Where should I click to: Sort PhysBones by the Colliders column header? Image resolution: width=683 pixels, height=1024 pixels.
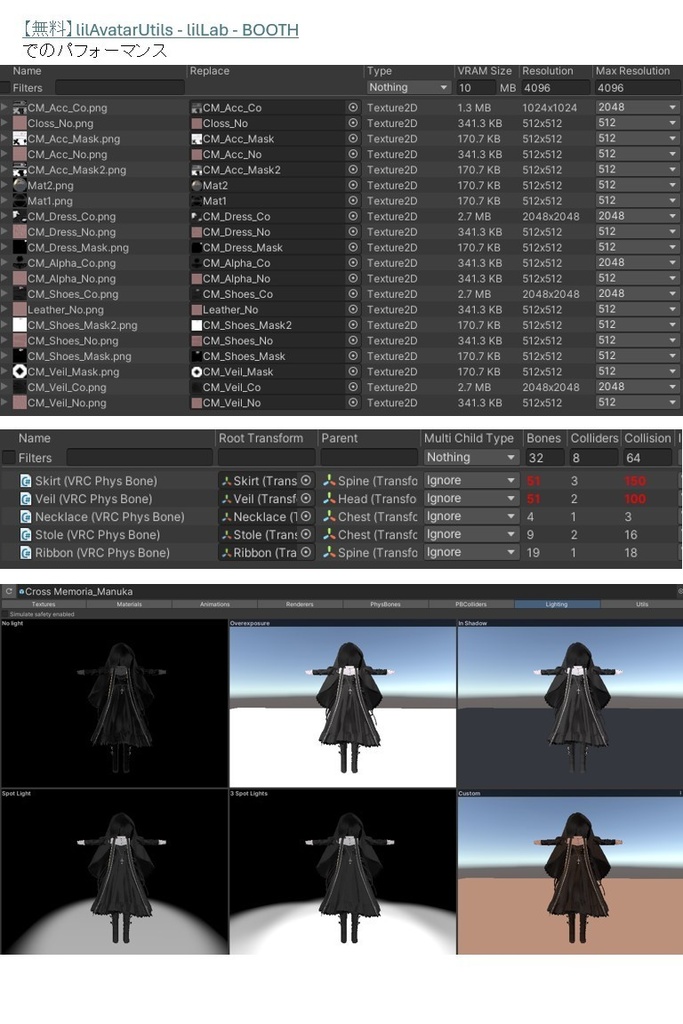tap(594, 438)
